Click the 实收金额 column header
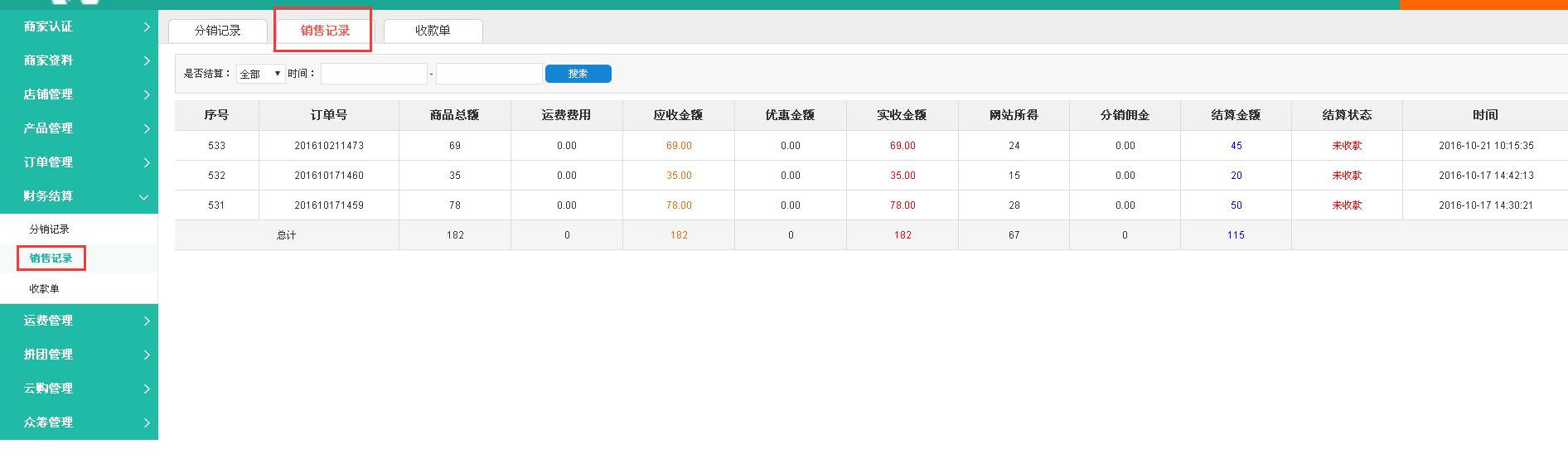This screenshot has height=473, width=1568. [x=903, y=115]
